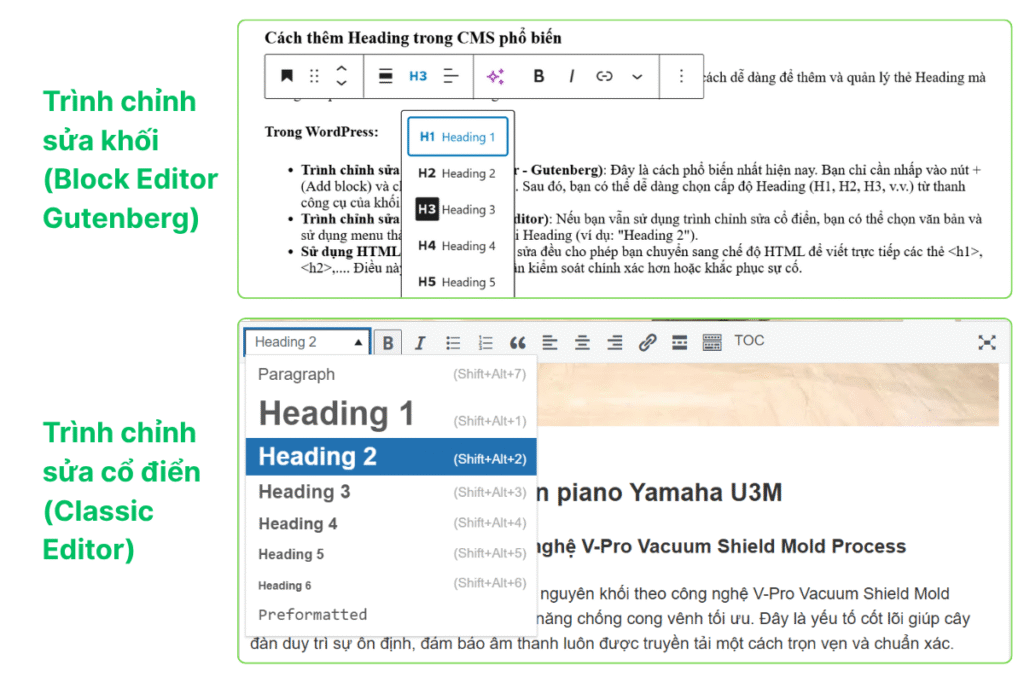Toggle the Classic Editor toolbar keyboard icon
Screen dimensions: 1024x683
pos(712,343)
